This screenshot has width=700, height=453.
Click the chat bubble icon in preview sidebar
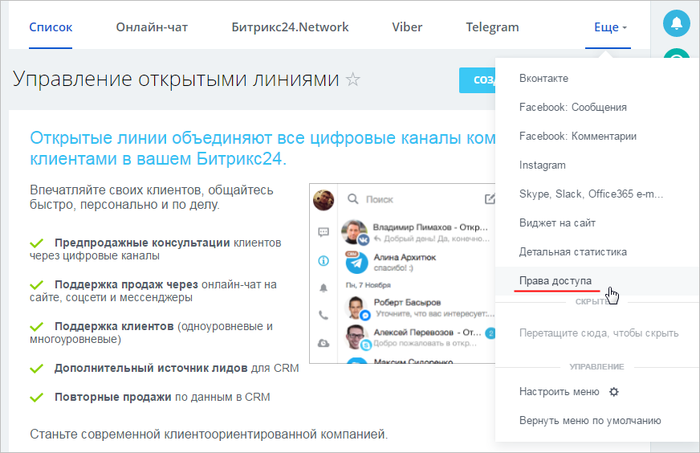click(x=323, y=232)
